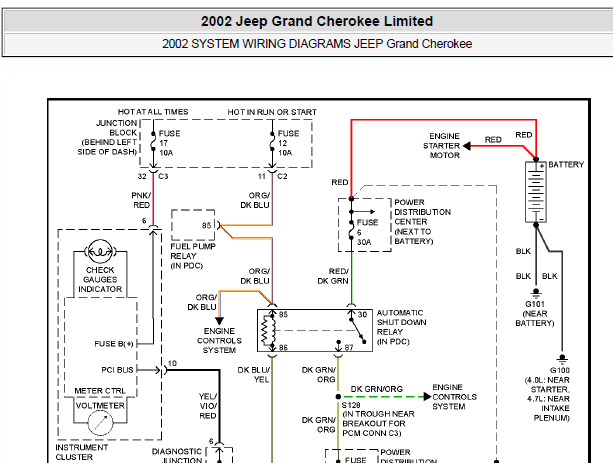The width and height of the screenshot is (613, 463).
Task: Click the 'PNK/RED' wire label
Action: point(141,200)
